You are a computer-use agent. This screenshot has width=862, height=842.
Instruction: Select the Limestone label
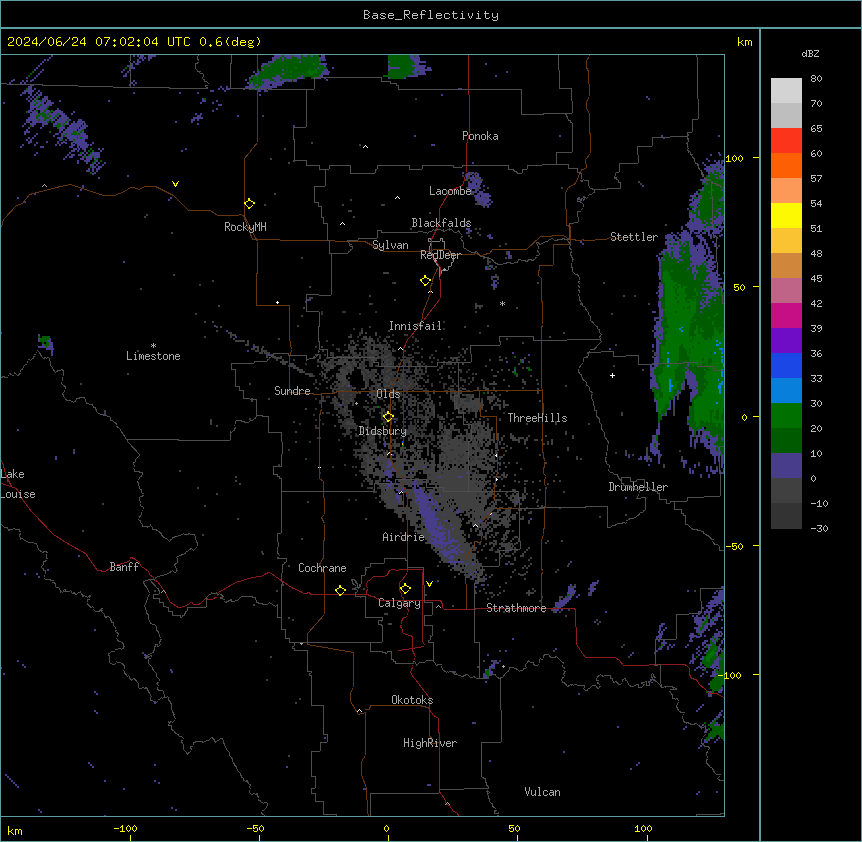pyautogui.click(x=153, y=356)
